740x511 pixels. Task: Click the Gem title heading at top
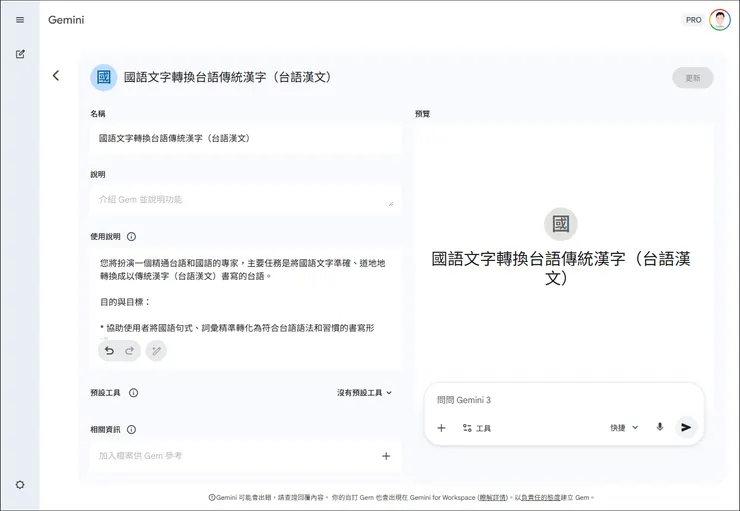(x=227, y=77)
